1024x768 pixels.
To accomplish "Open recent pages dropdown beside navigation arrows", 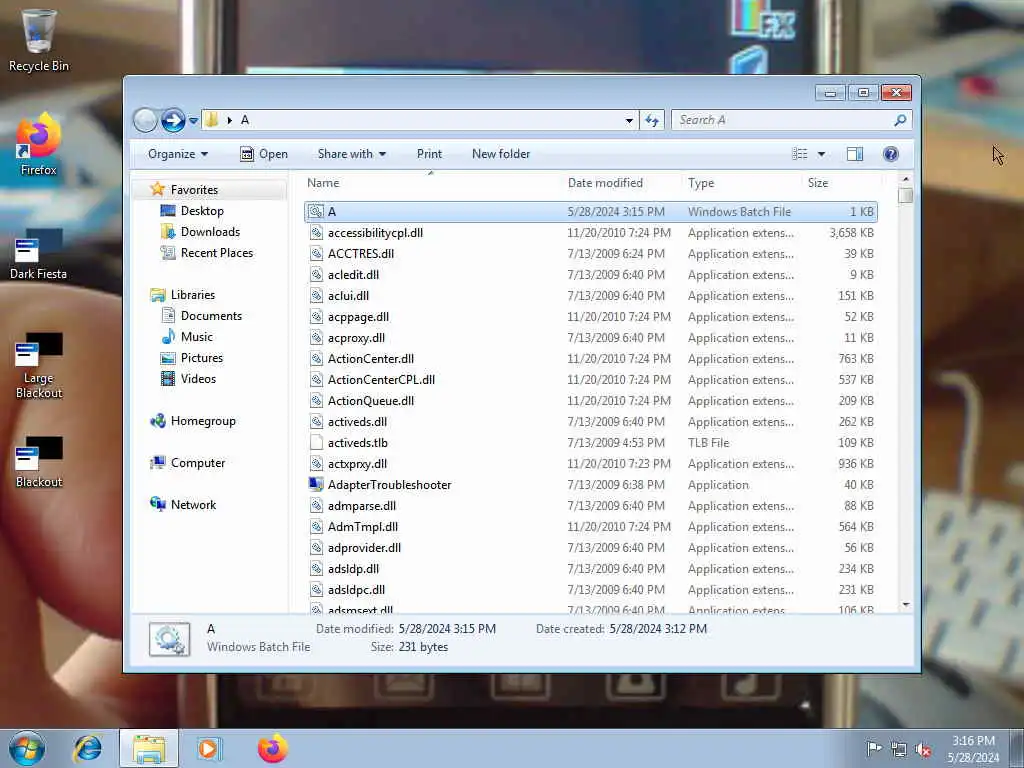I will 193,121.
